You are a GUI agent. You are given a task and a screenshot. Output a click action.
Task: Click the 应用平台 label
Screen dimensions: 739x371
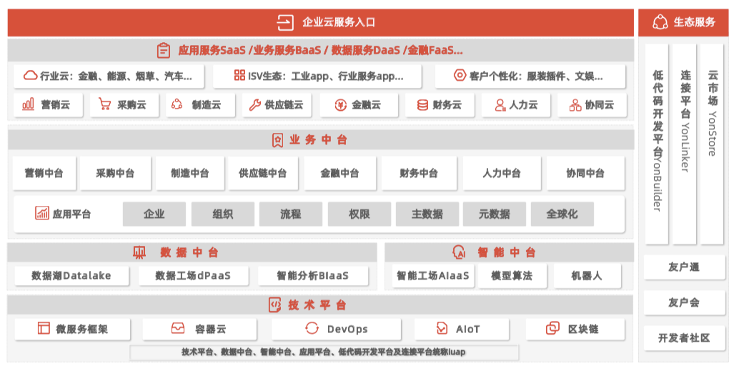(72, 214)
